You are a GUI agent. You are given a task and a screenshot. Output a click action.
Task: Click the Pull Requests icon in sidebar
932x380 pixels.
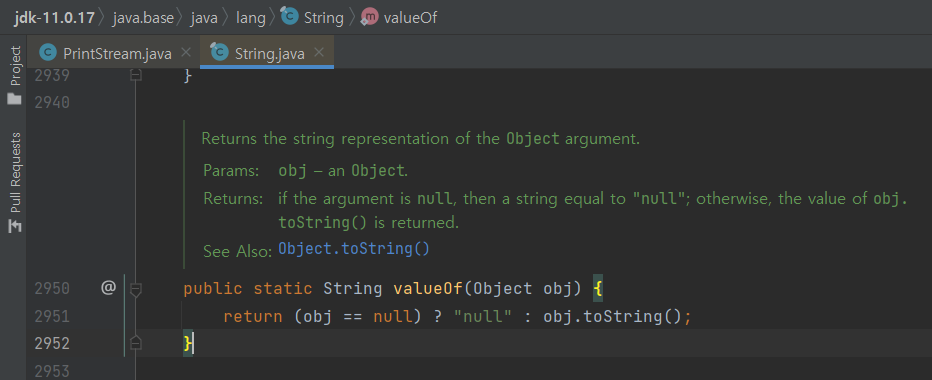click(14, 227)
